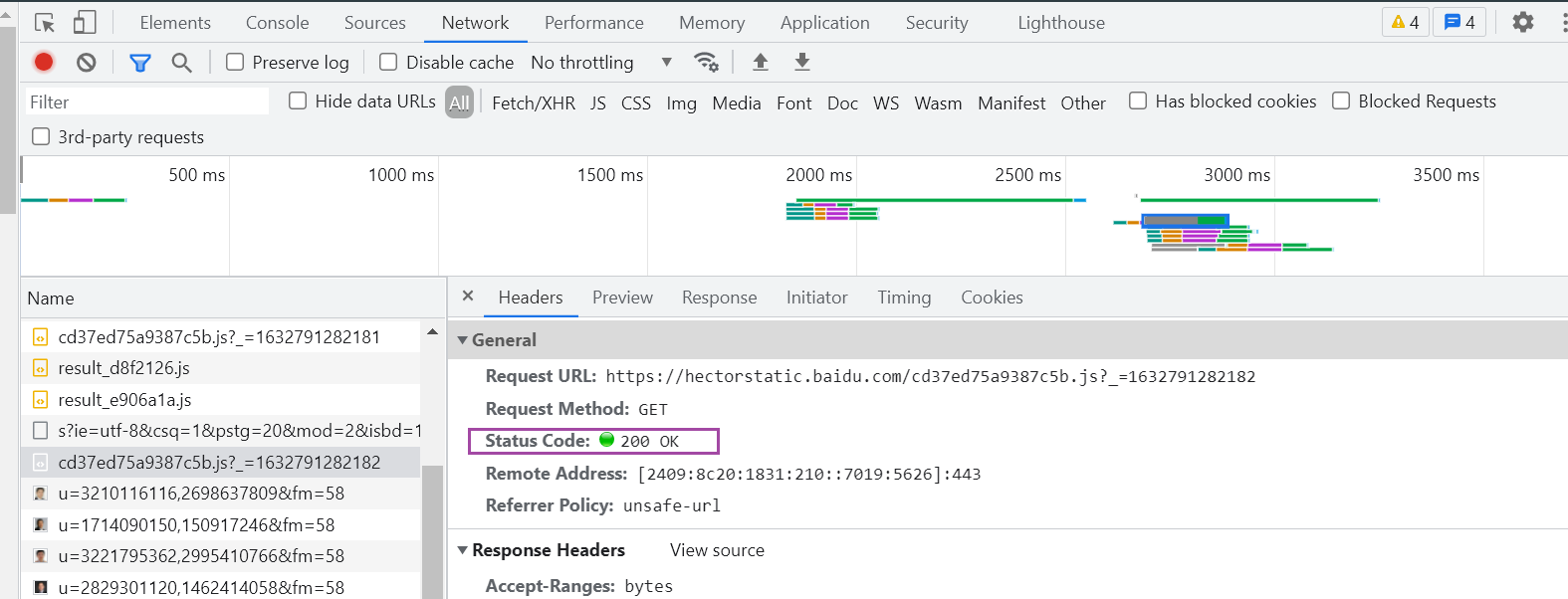Select image thumbnail for u=3221795362 request
This screenshot has height=599, width=1568.
tap(40, 556)
